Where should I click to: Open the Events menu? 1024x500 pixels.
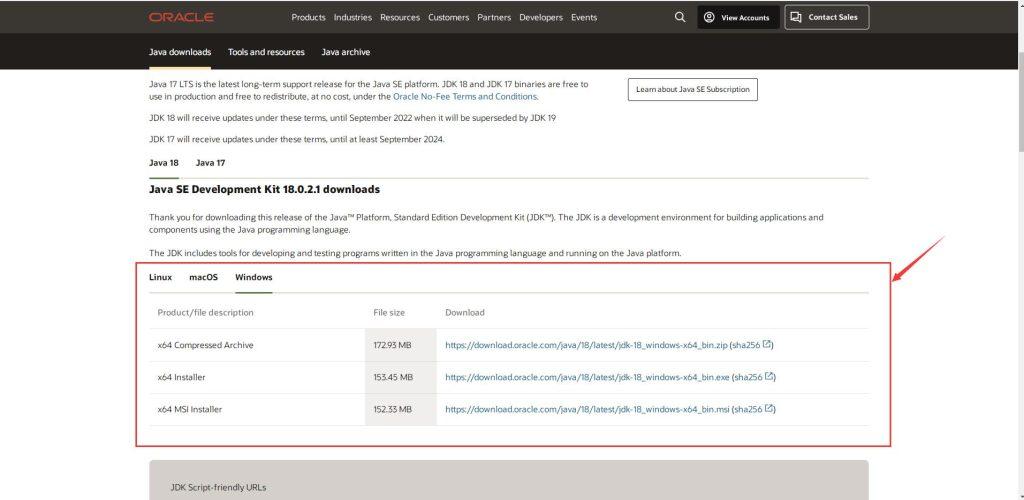(584, 18)
